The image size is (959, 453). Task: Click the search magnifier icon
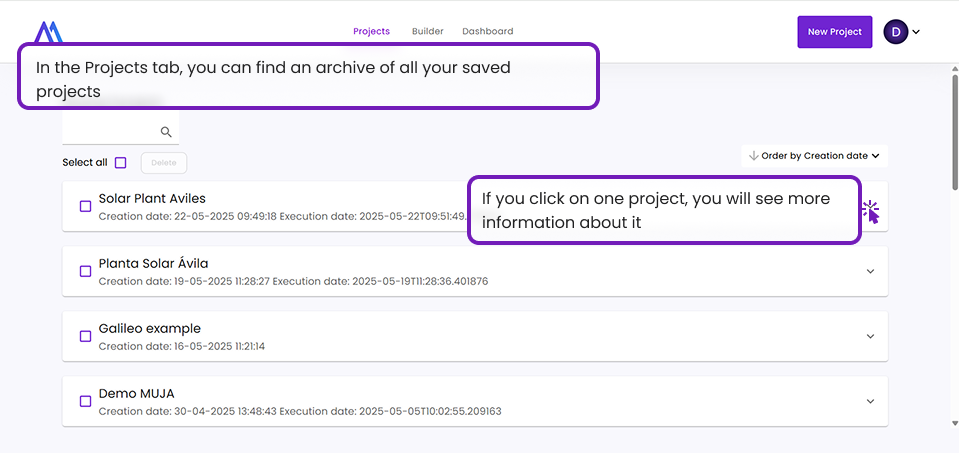[166, 131]
